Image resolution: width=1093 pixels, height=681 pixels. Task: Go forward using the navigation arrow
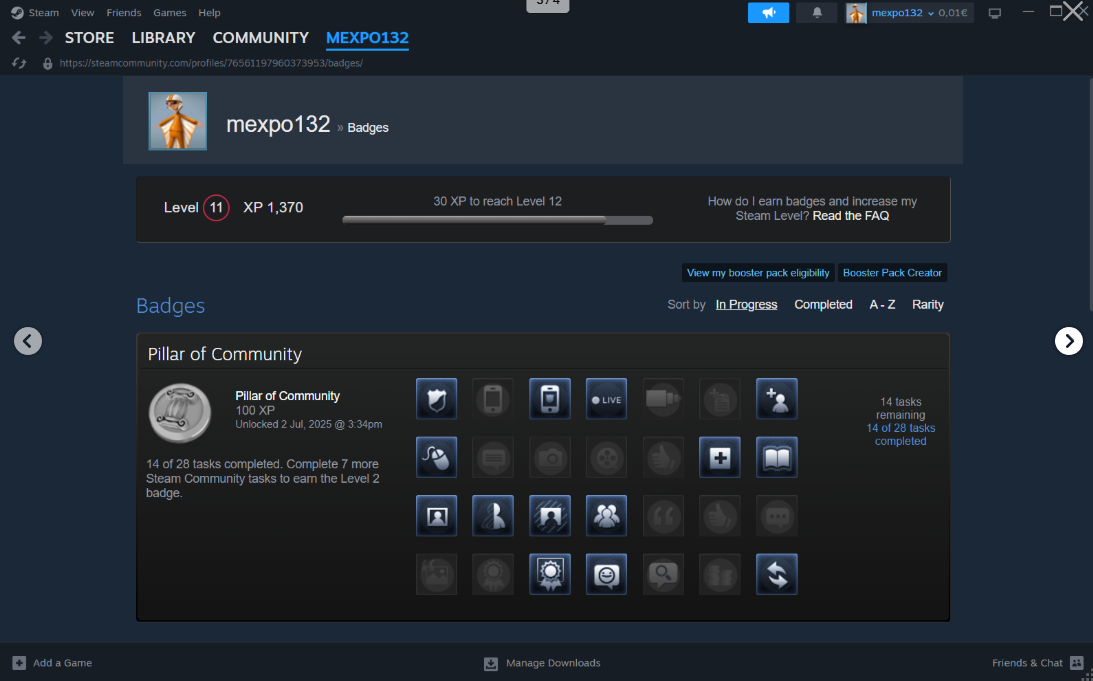pos(46,38)
